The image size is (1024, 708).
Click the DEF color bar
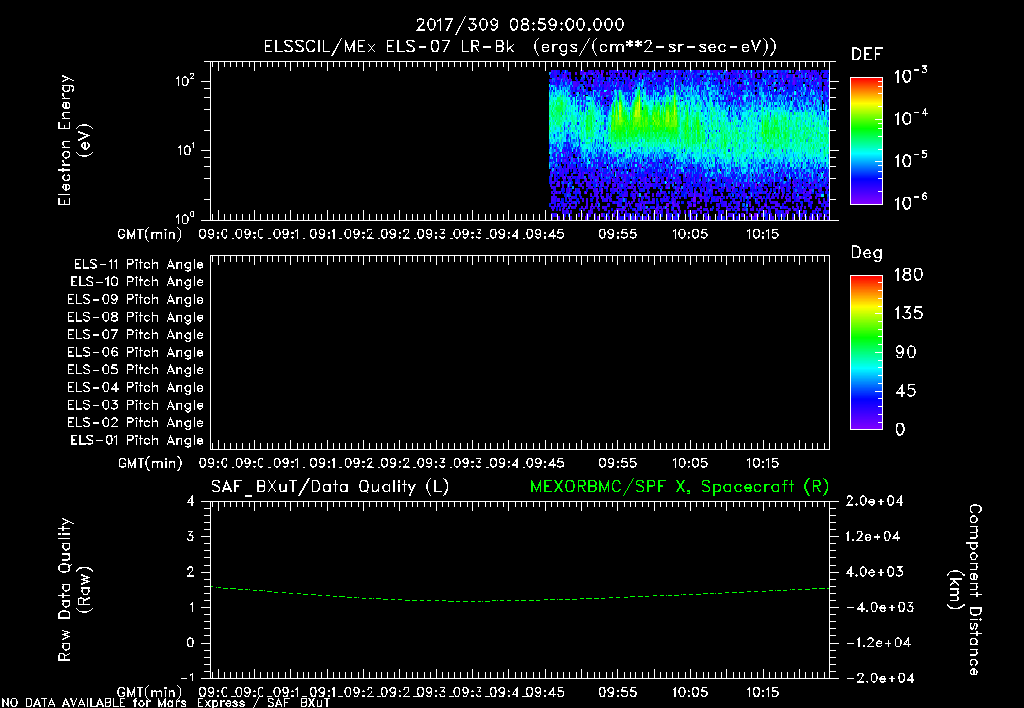(866, 141)
